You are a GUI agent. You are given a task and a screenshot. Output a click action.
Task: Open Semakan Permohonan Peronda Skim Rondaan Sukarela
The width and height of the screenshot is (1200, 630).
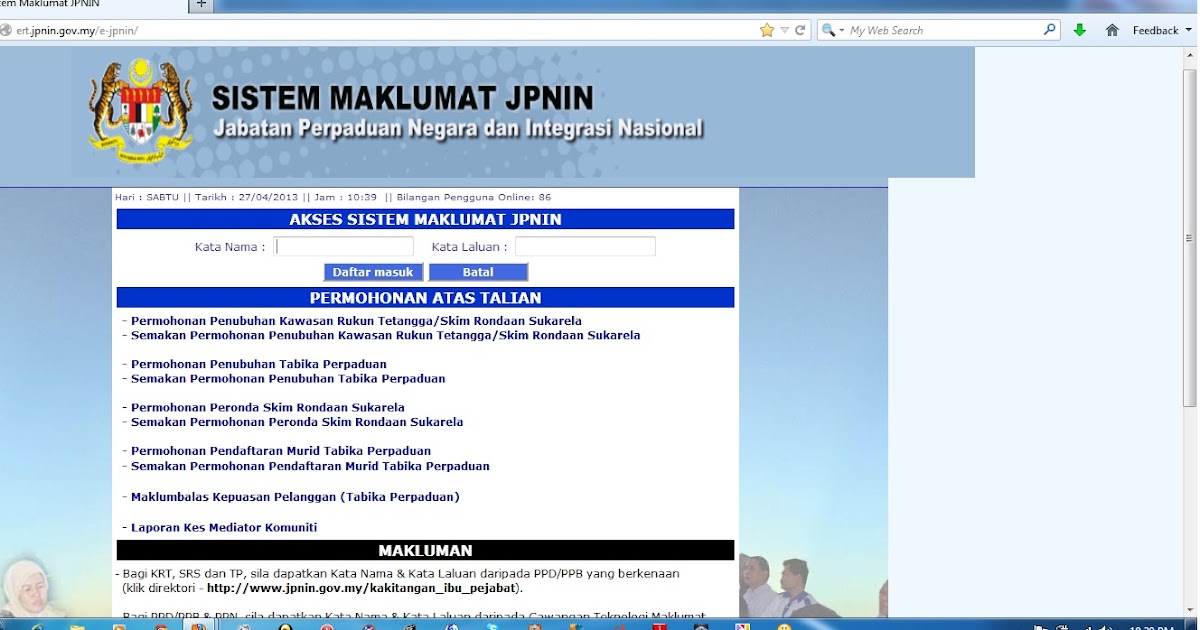297,422
